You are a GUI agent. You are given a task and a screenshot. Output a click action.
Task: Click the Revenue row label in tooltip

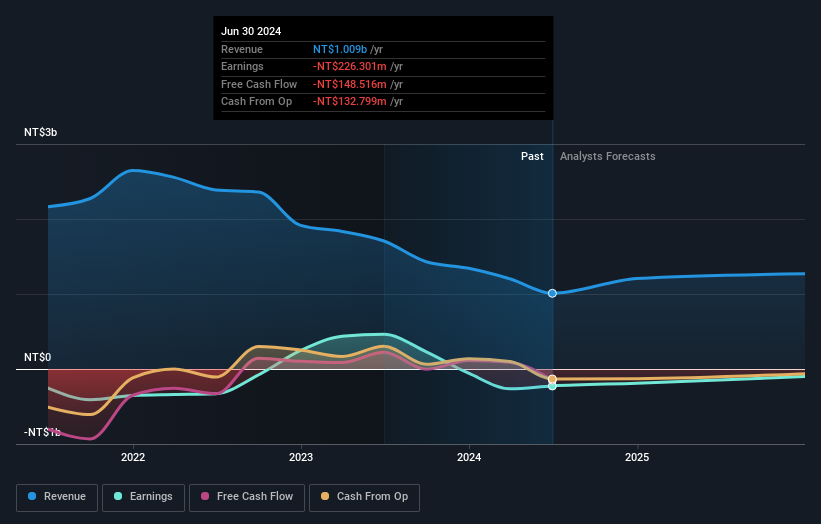pyautogui.click(x=242, y=49)
